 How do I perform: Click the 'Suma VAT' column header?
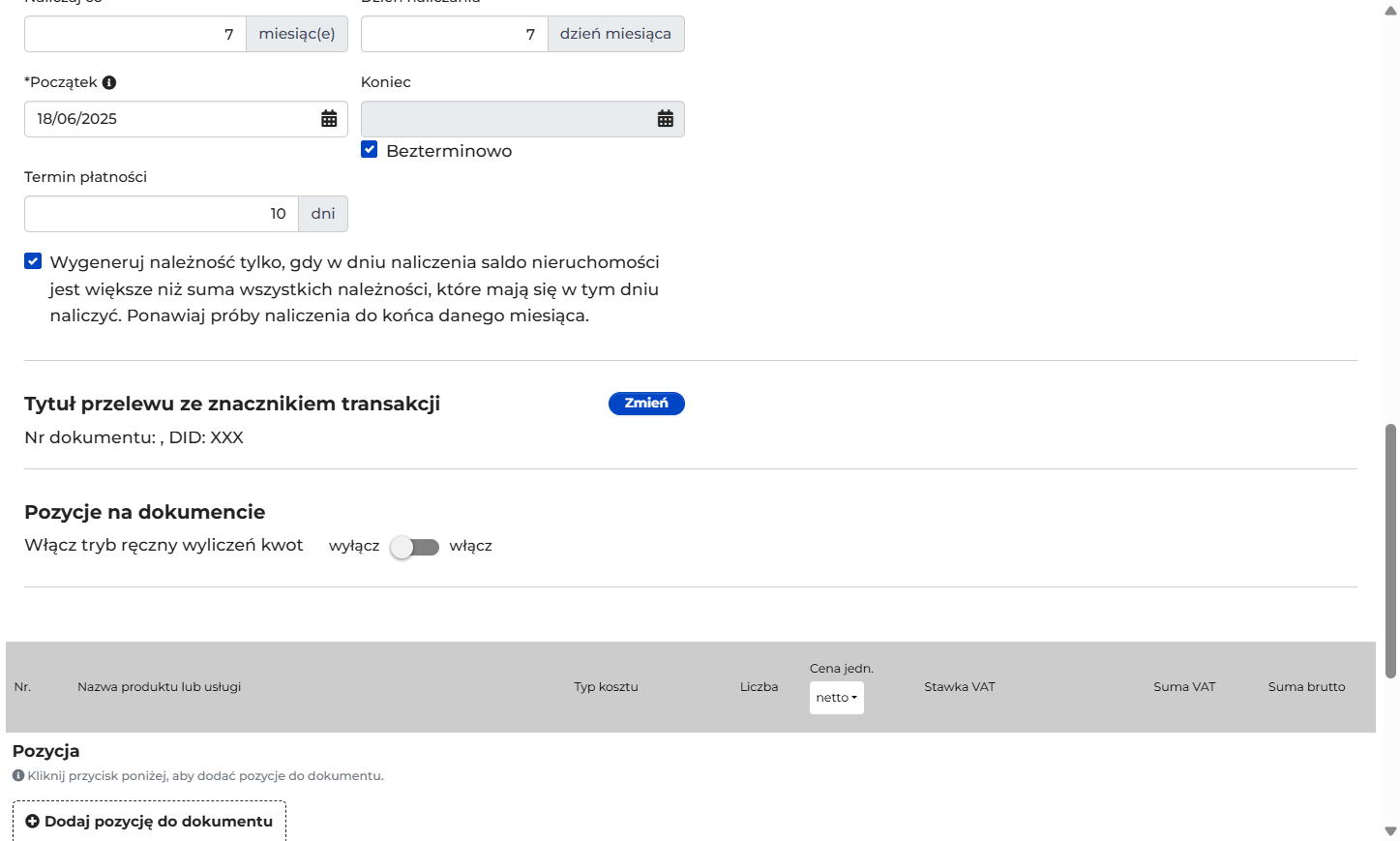pyautogui.click(x=1184, y=687)
